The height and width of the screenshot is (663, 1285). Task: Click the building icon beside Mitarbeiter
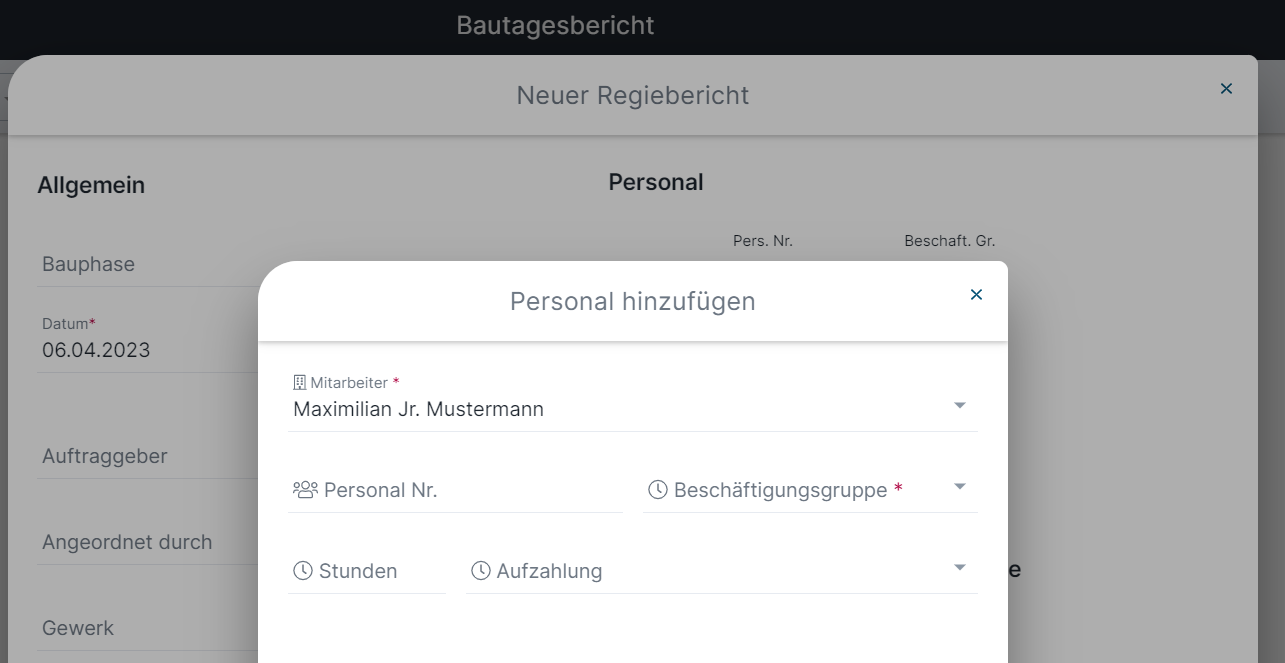pyautogui.click(x=299, y=382)
